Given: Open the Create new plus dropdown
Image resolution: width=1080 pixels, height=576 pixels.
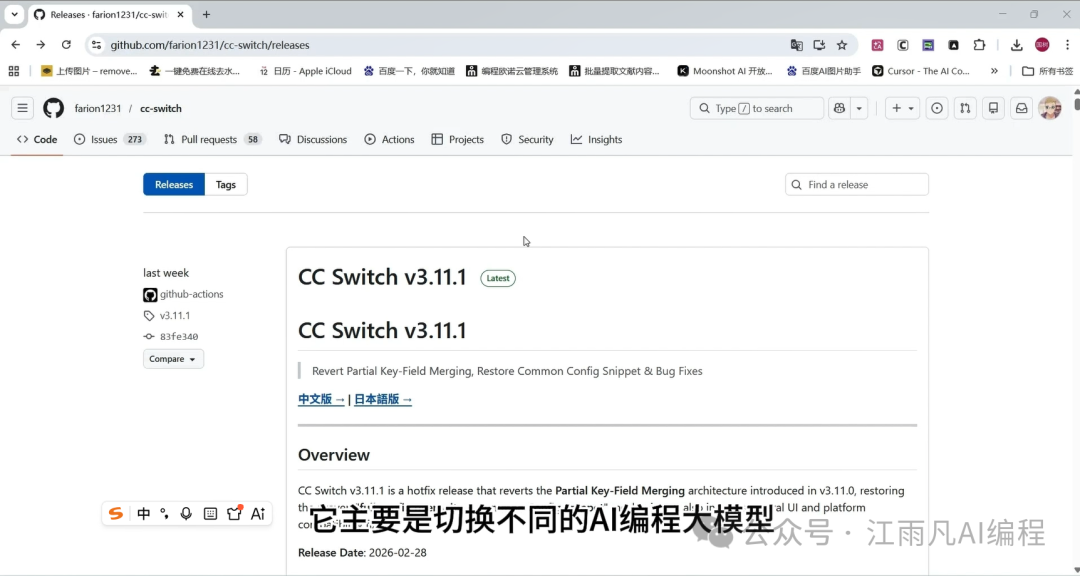Looking at the screenshot, I should click(902, 108).
